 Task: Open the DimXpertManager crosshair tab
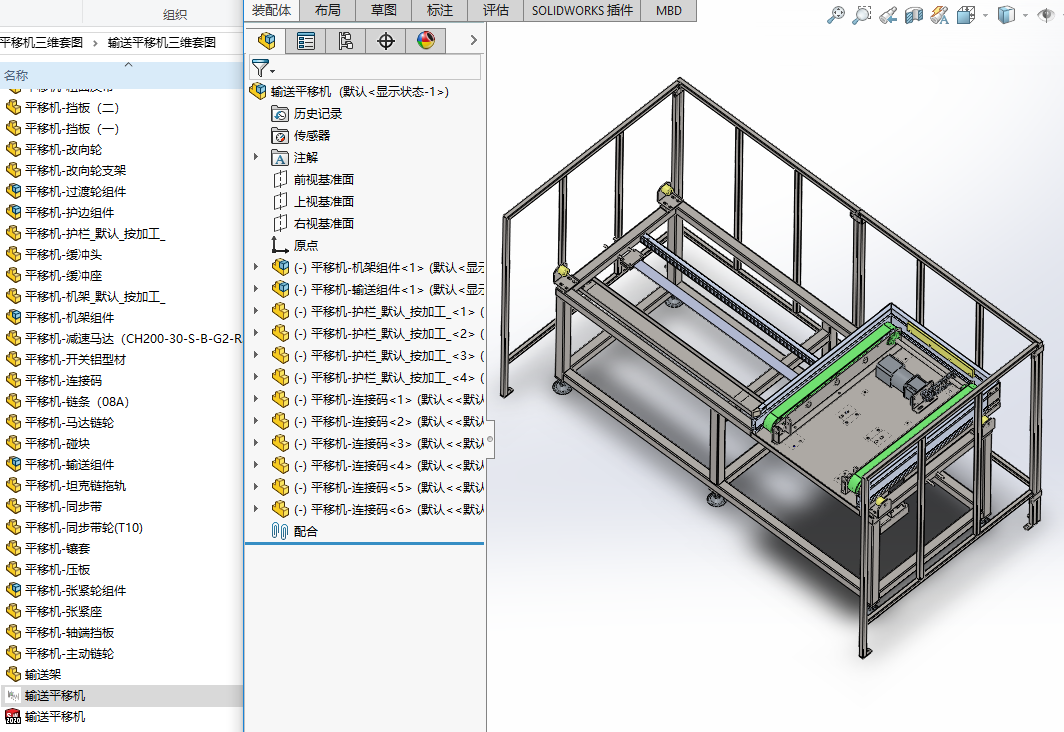pyautogui.click(x=386, y=41)
